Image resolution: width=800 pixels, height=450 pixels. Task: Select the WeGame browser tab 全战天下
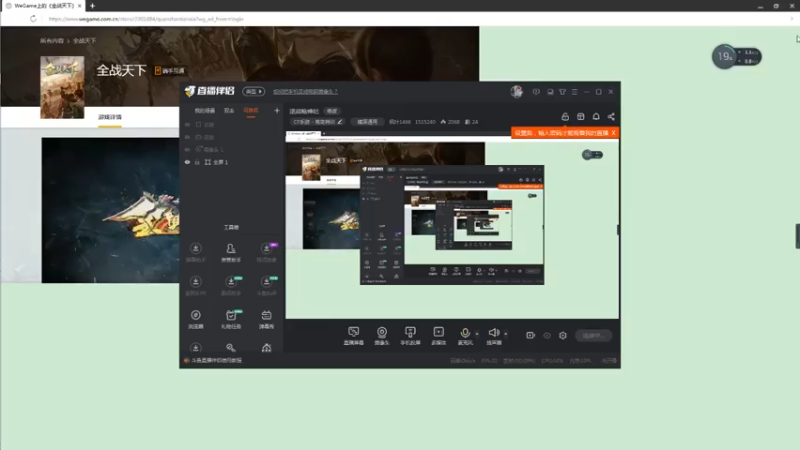pyautogui.click(x=43, y=6)
